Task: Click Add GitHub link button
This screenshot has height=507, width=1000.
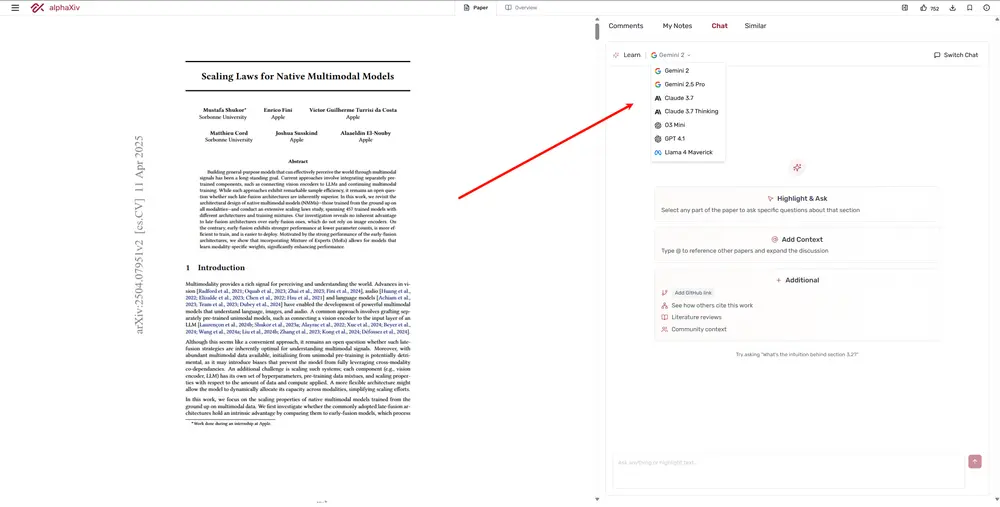Action: click(693, 293)
